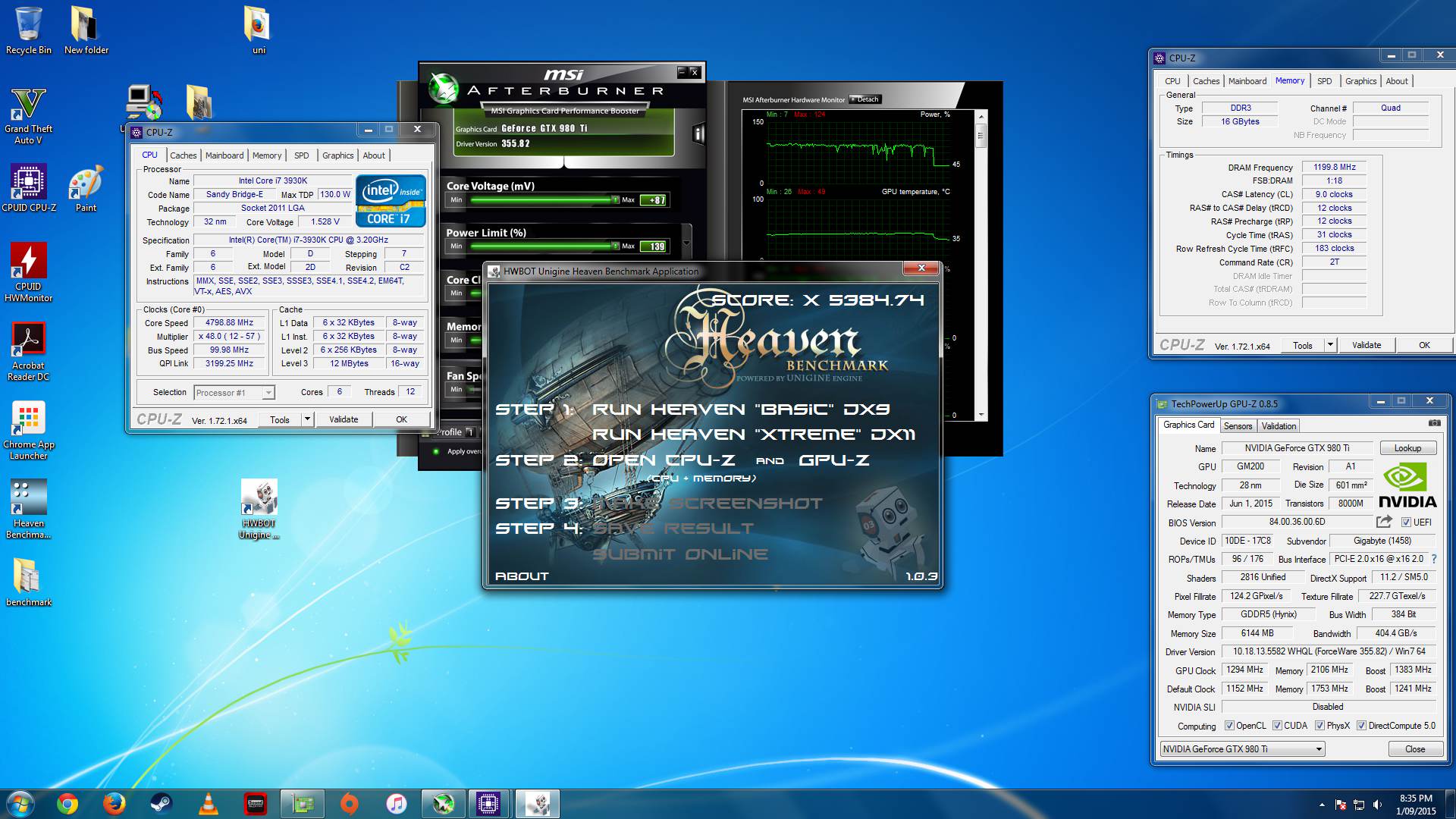Toggle UEFI checkbox in GPU-Z
This screenshot has height=819, width=1456.
(x=1406, y=522)
